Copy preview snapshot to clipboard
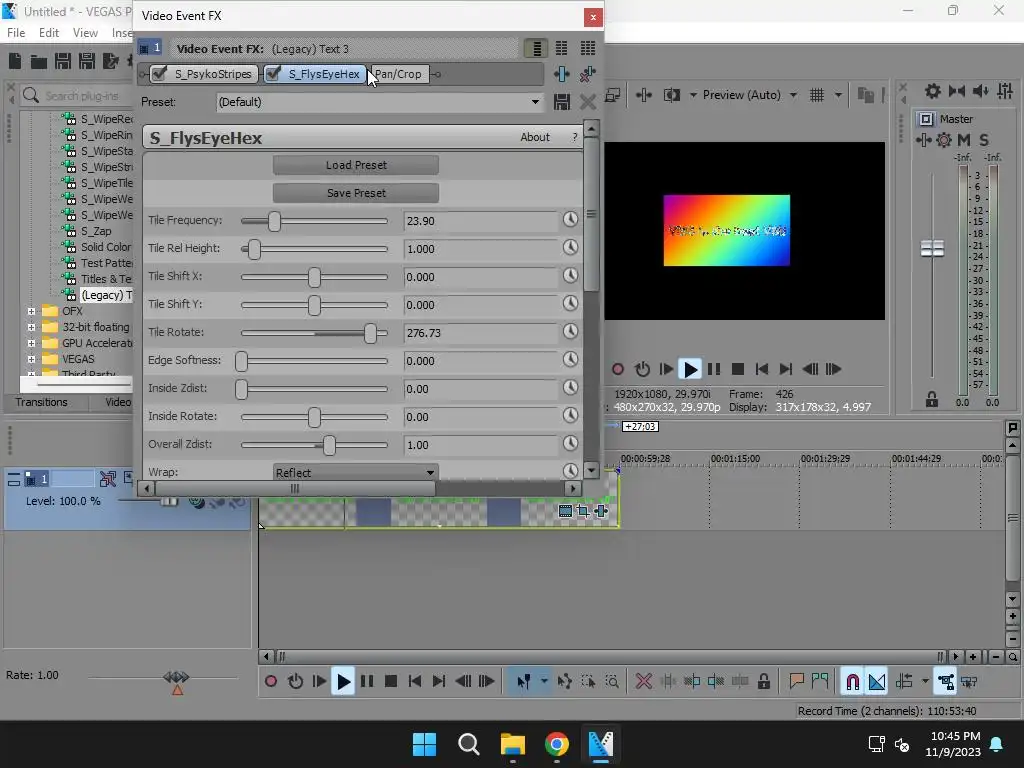 865,95
